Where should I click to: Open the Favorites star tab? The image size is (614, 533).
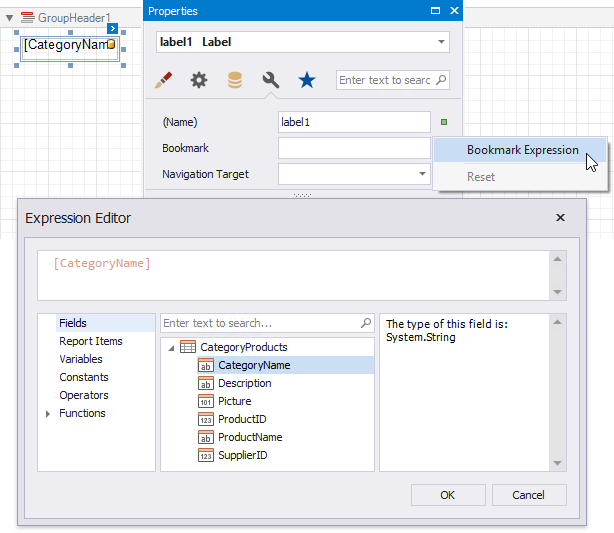[307, 80]
